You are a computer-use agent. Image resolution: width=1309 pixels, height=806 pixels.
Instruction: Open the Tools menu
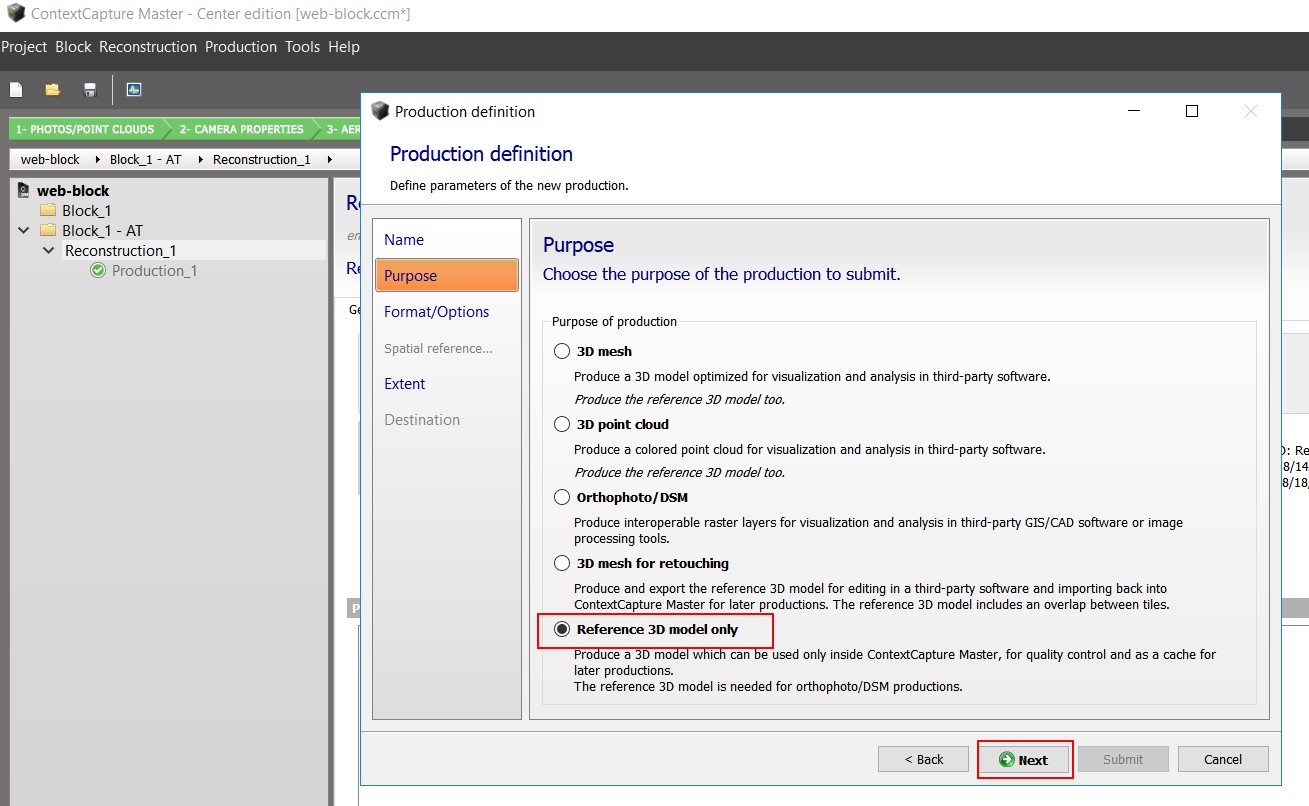[302, 47]
